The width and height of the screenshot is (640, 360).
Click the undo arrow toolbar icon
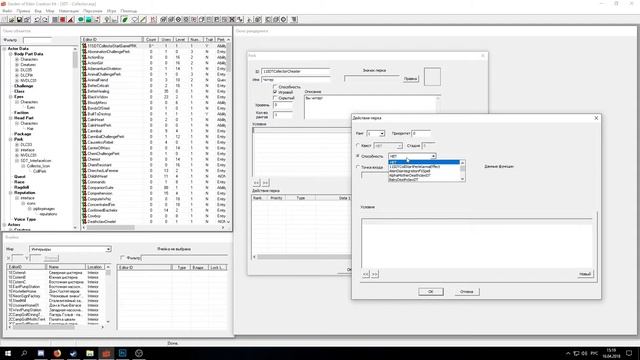pos(38,20)
